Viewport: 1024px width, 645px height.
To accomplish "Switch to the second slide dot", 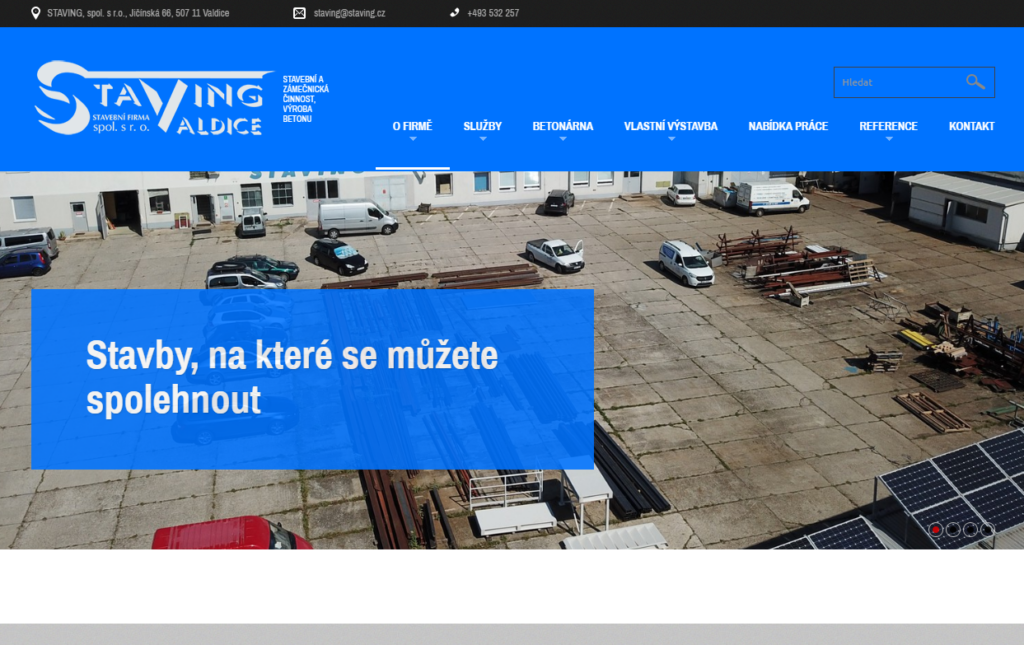I will 953,530.
